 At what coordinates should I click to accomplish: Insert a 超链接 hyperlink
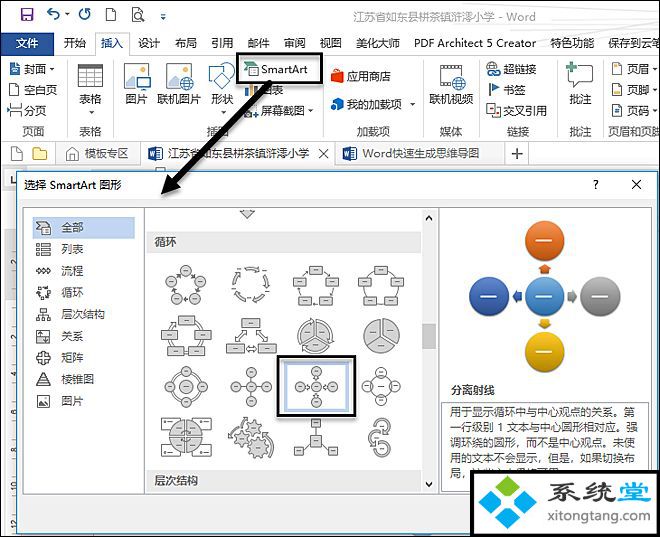(511, 69)
